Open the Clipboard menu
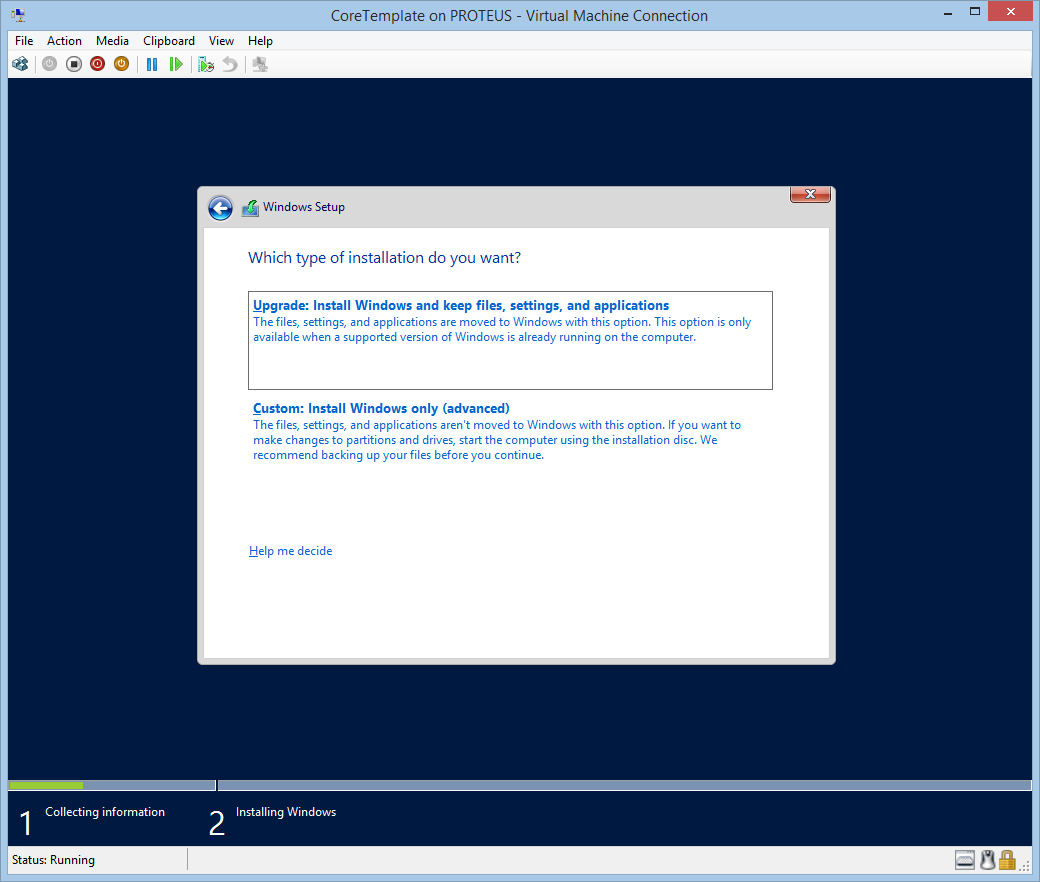Image resolution: width=1040 pixels, height=882 pixels. click(169, 41)
